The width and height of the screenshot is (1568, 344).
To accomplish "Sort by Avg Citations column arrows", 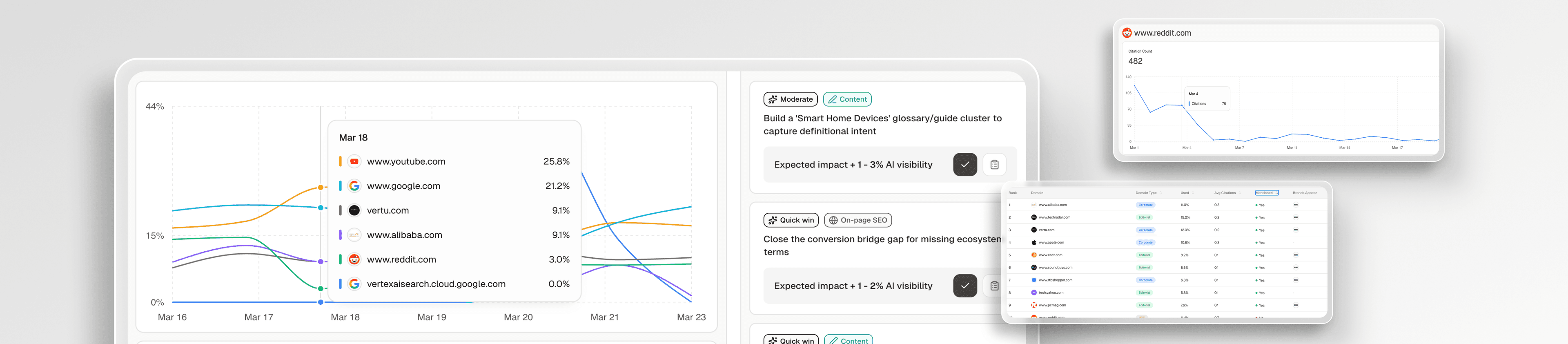I will tap(1239, 193).
